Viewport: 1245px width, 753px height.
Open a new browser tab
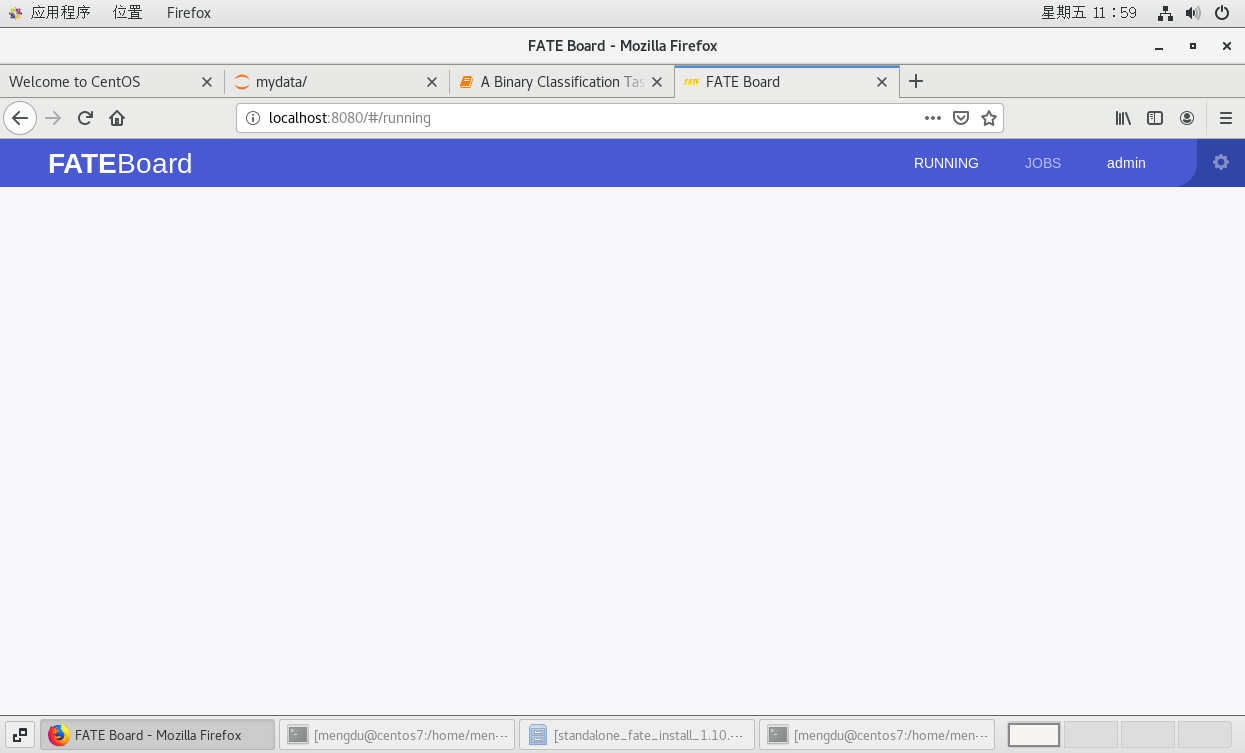tap(916, 82)
